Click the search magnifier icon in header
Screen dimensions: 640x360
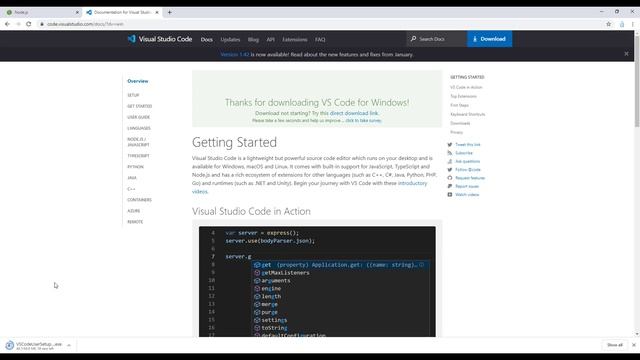pyautogui.click(x=413, y=39)
